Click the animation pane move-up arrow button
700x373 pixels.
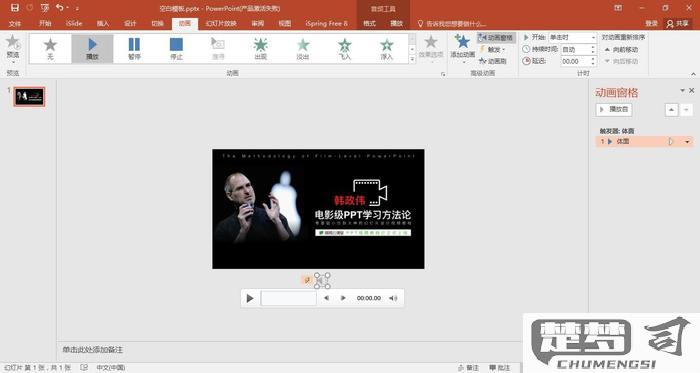click(671, 109)
